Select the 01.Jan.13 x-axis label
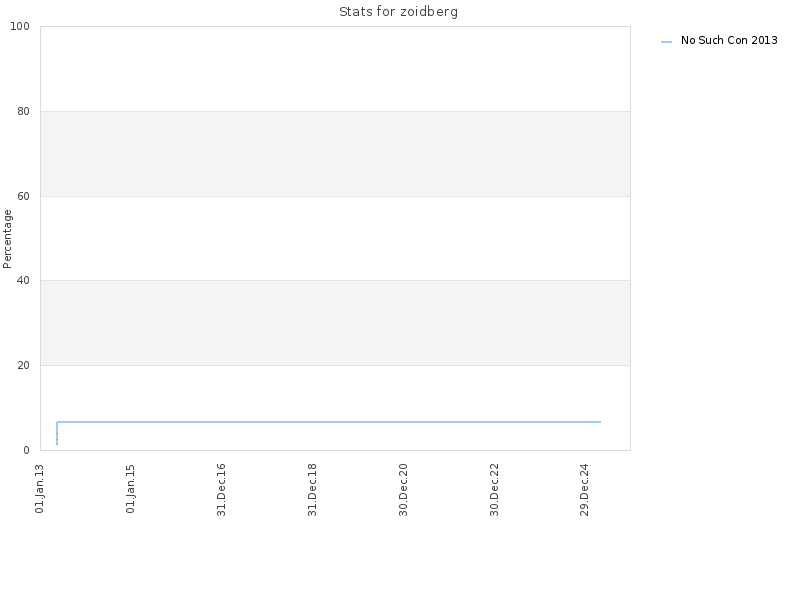800x600 pixels. pos(40,488)
